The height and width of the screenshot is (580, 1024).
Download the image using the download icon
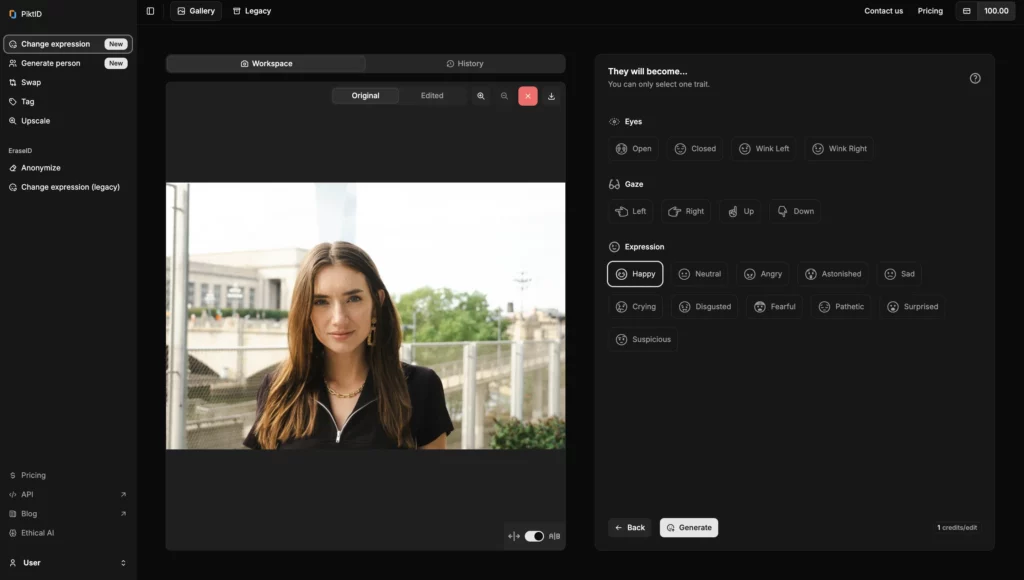click(x=552, y=95)
